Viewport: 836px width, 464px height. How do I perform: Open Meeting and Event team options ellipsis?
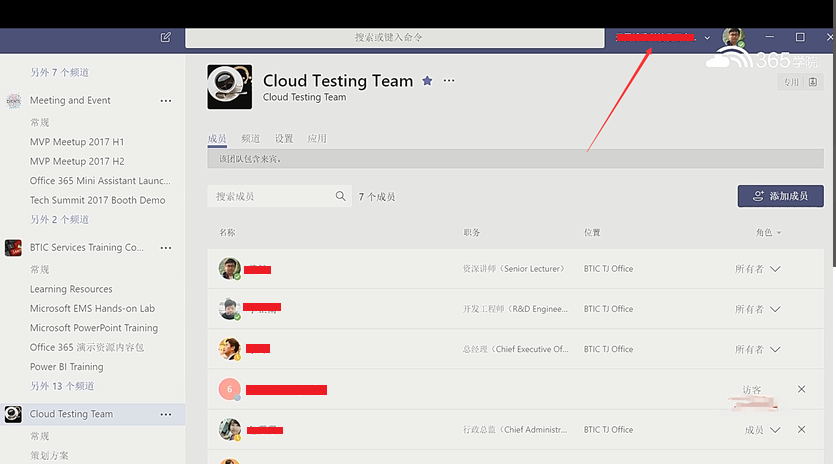166,101
